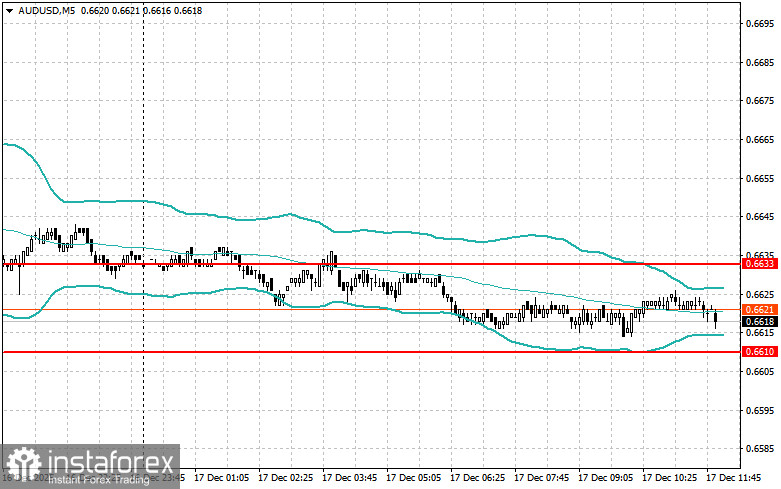This screenshot has width=781, height=489.
Task: Select the 0.6633 red price label
Action: [x=761, y=264]
